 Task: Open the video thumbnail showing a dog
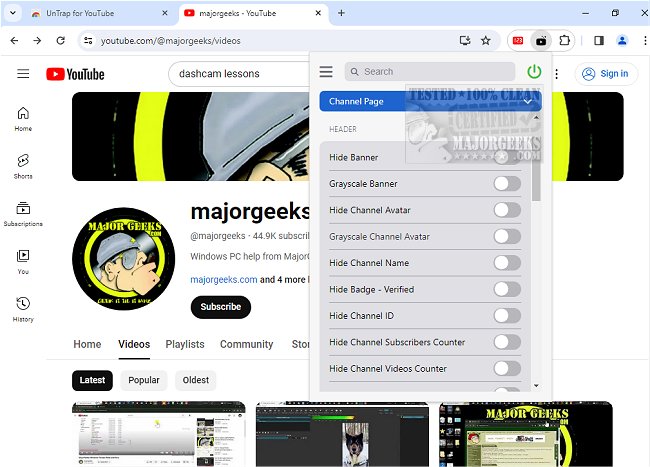[342, 434]
